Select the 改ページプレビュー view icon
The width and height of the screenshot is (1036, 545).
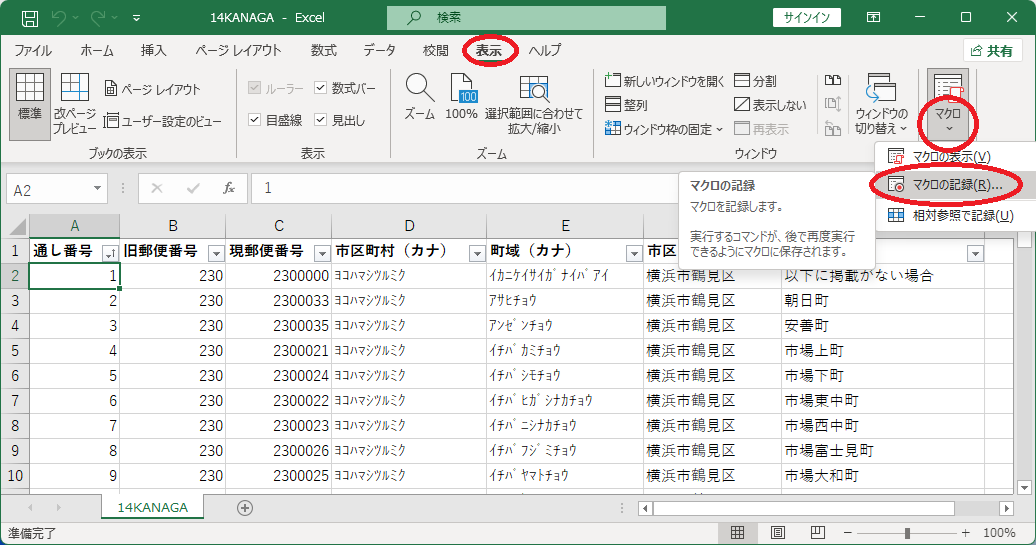75,104
